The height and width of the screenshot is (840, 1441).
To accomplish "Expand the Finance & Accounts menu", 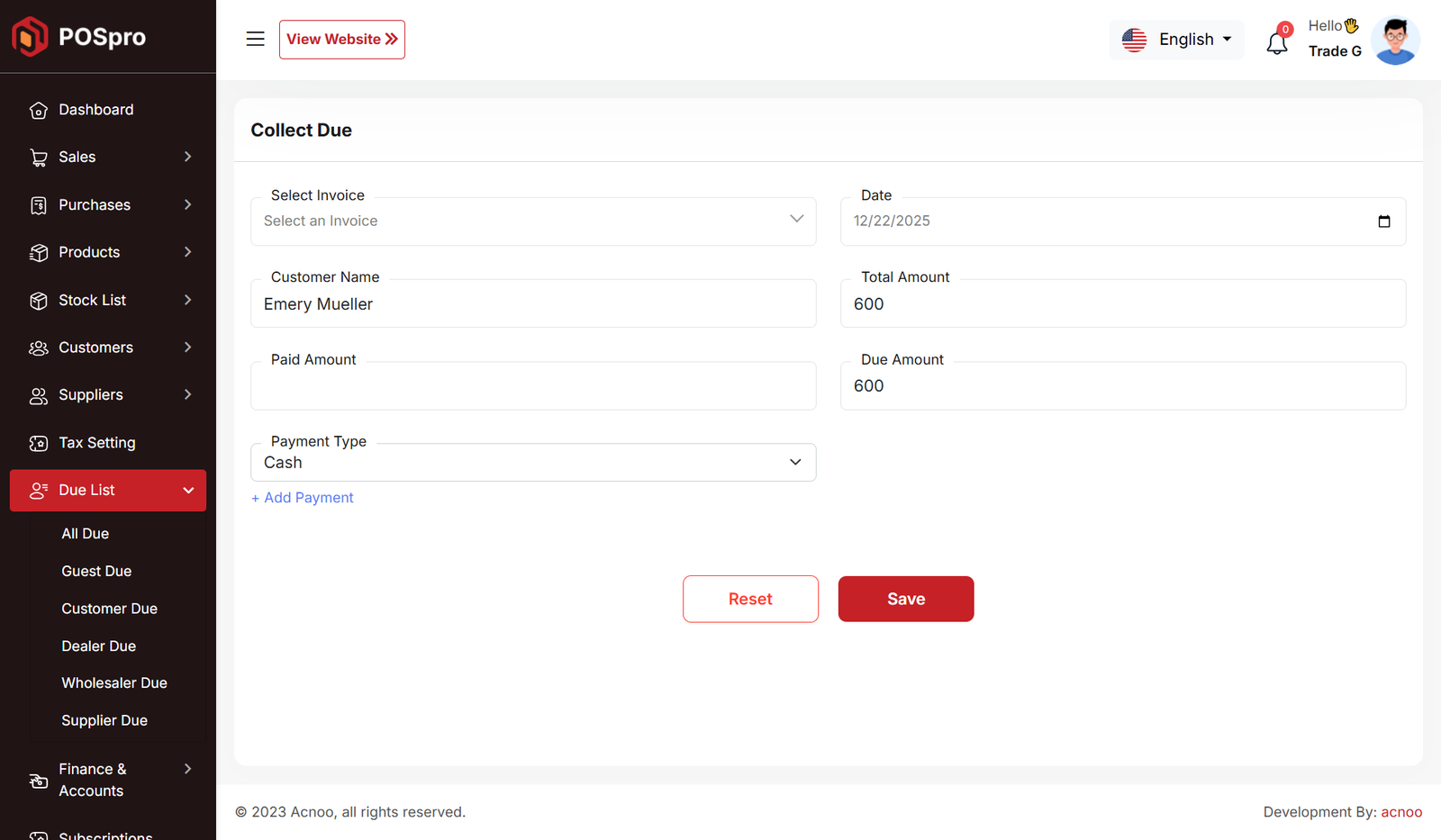I will coord(187,769).
